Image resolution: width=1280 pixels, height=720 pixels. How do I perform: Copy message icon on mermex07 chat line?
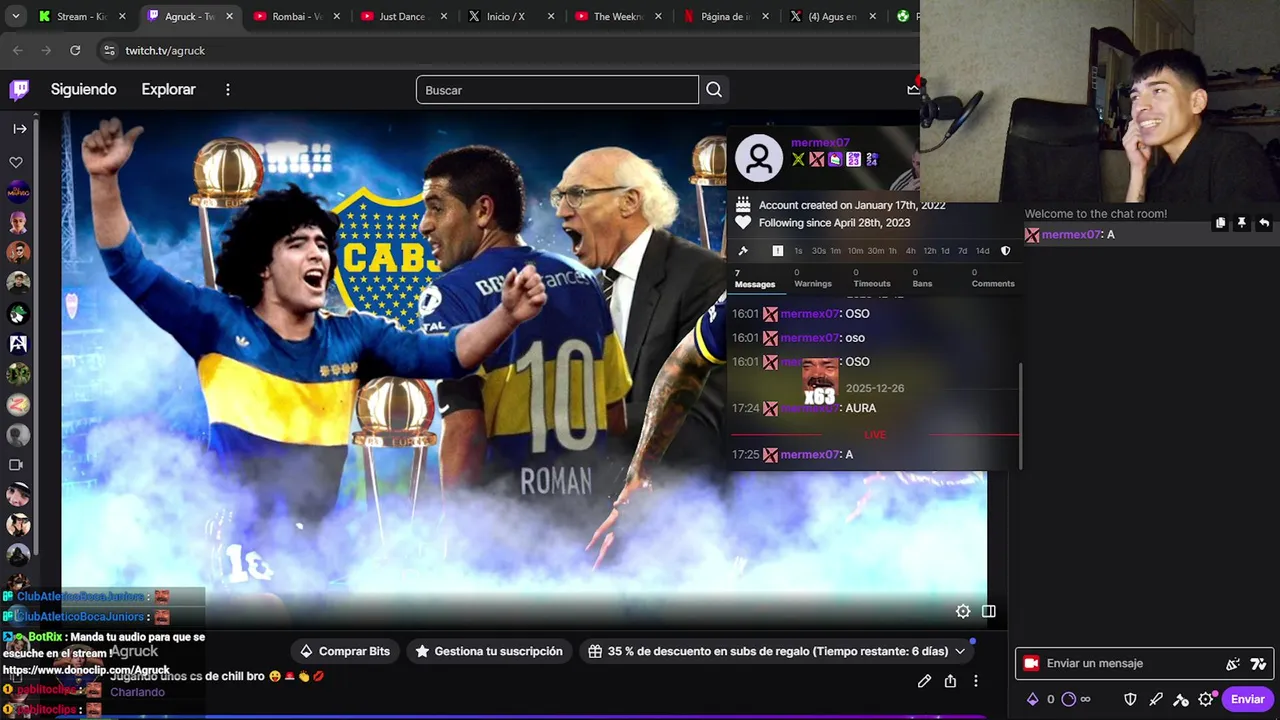1220,223
